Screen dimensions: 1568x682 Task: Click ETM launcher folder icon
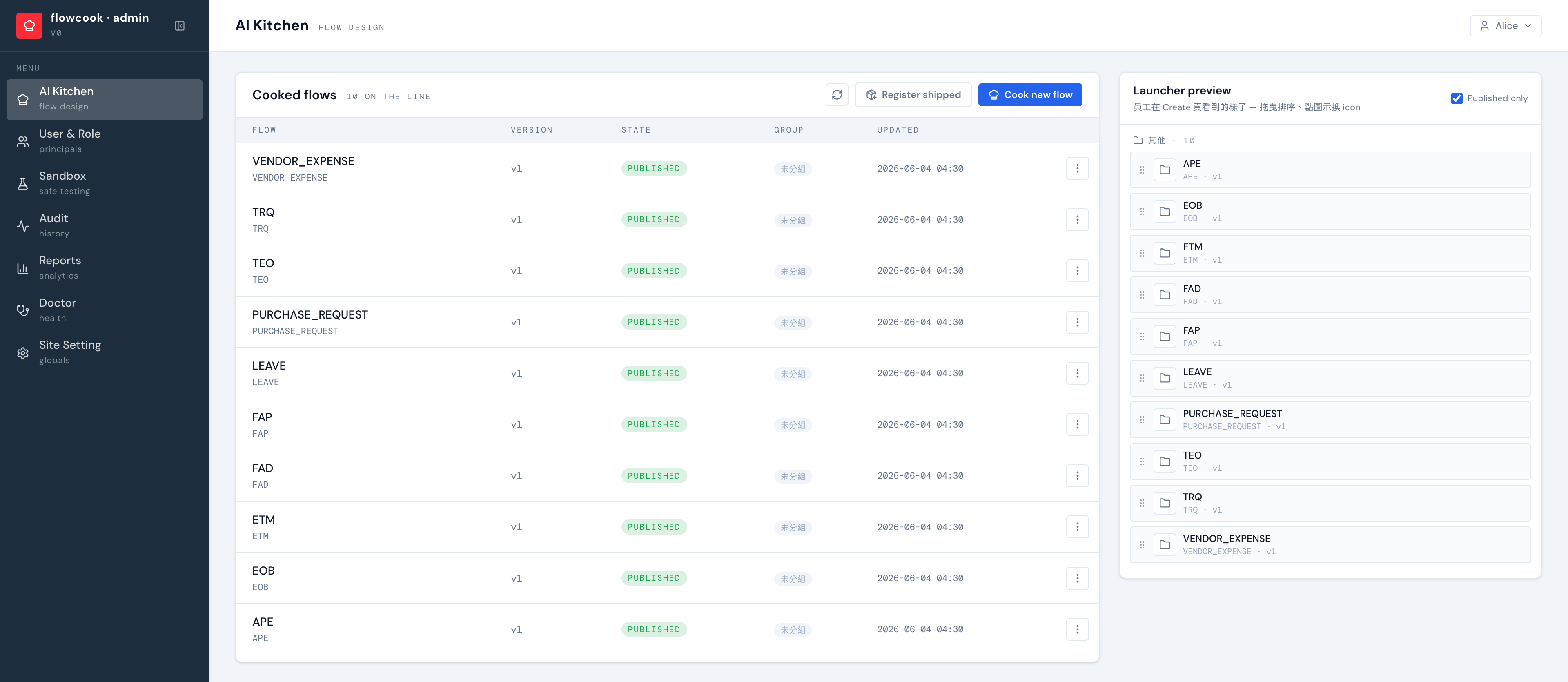[x=1165, y=253]
